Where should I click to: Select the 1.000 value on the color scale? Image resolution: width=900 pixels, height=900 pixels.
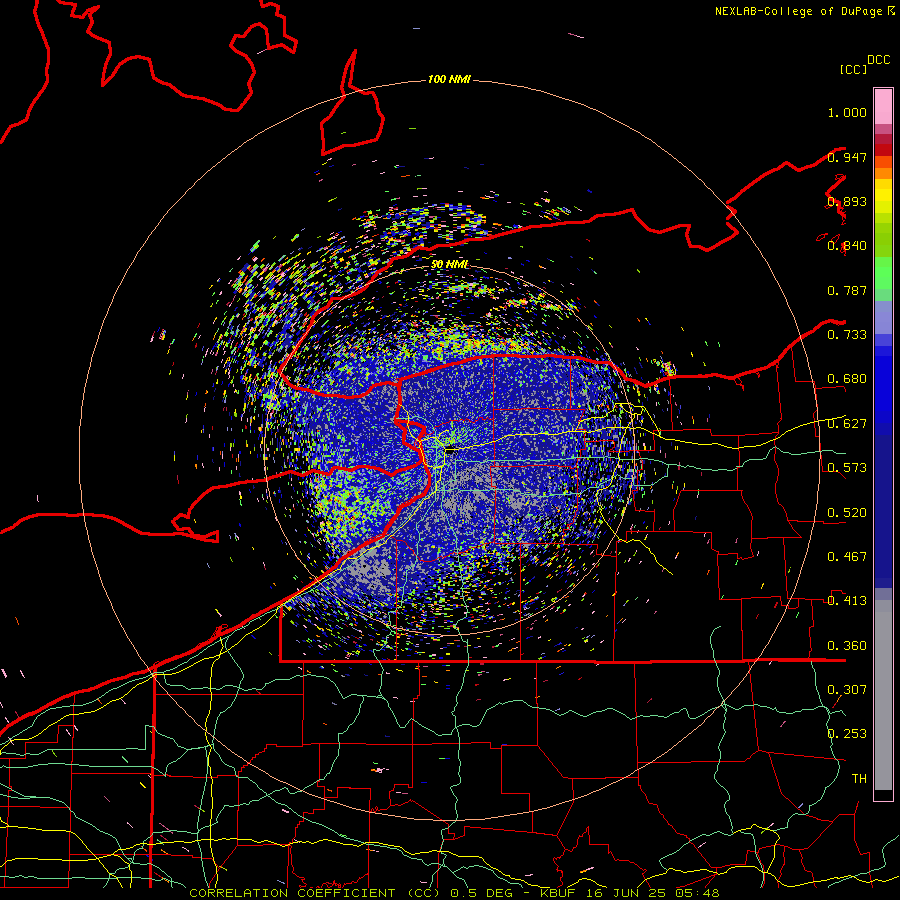coord(847,112)
